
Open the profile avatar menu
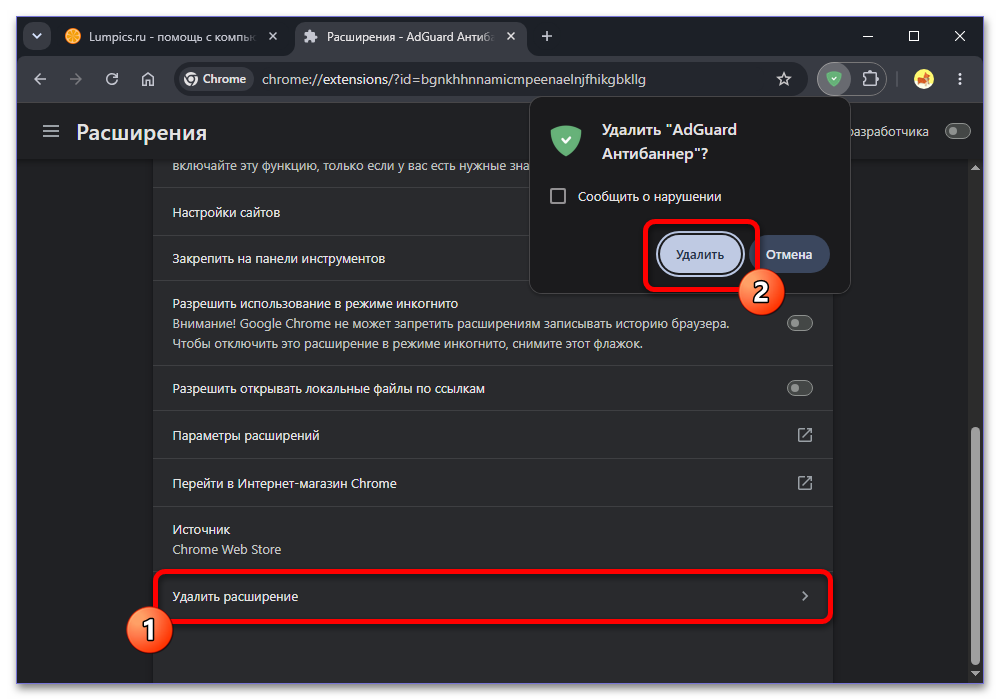tap(923, 79)
